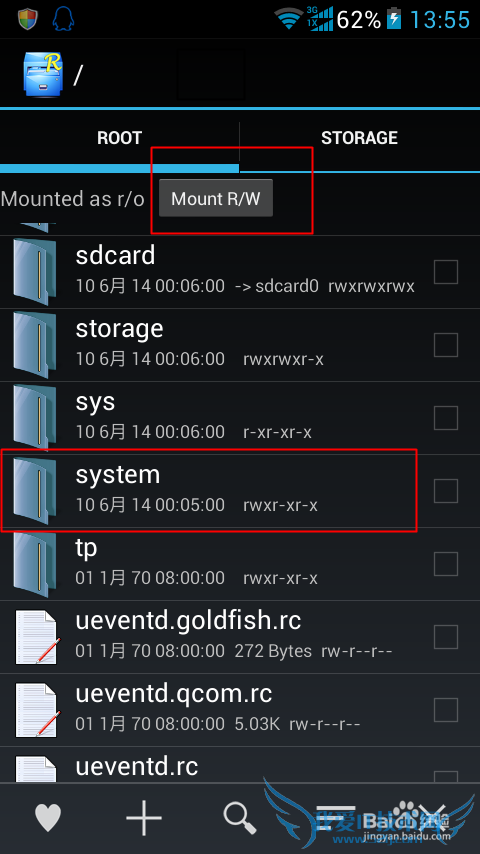This screenshot has width=480, height=854.
Task: Open the sys folder entry
Action: [x=240, y=418]
